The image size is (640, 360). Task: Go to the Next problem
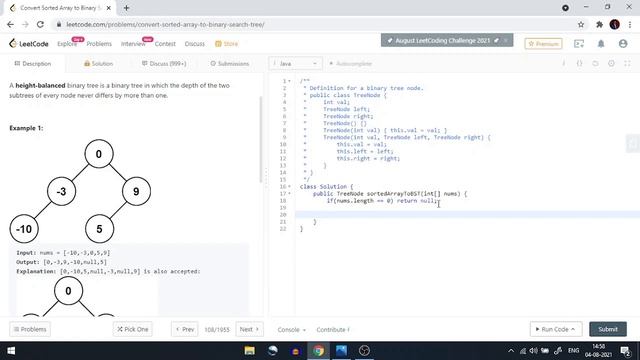click(x=249, y=329)
